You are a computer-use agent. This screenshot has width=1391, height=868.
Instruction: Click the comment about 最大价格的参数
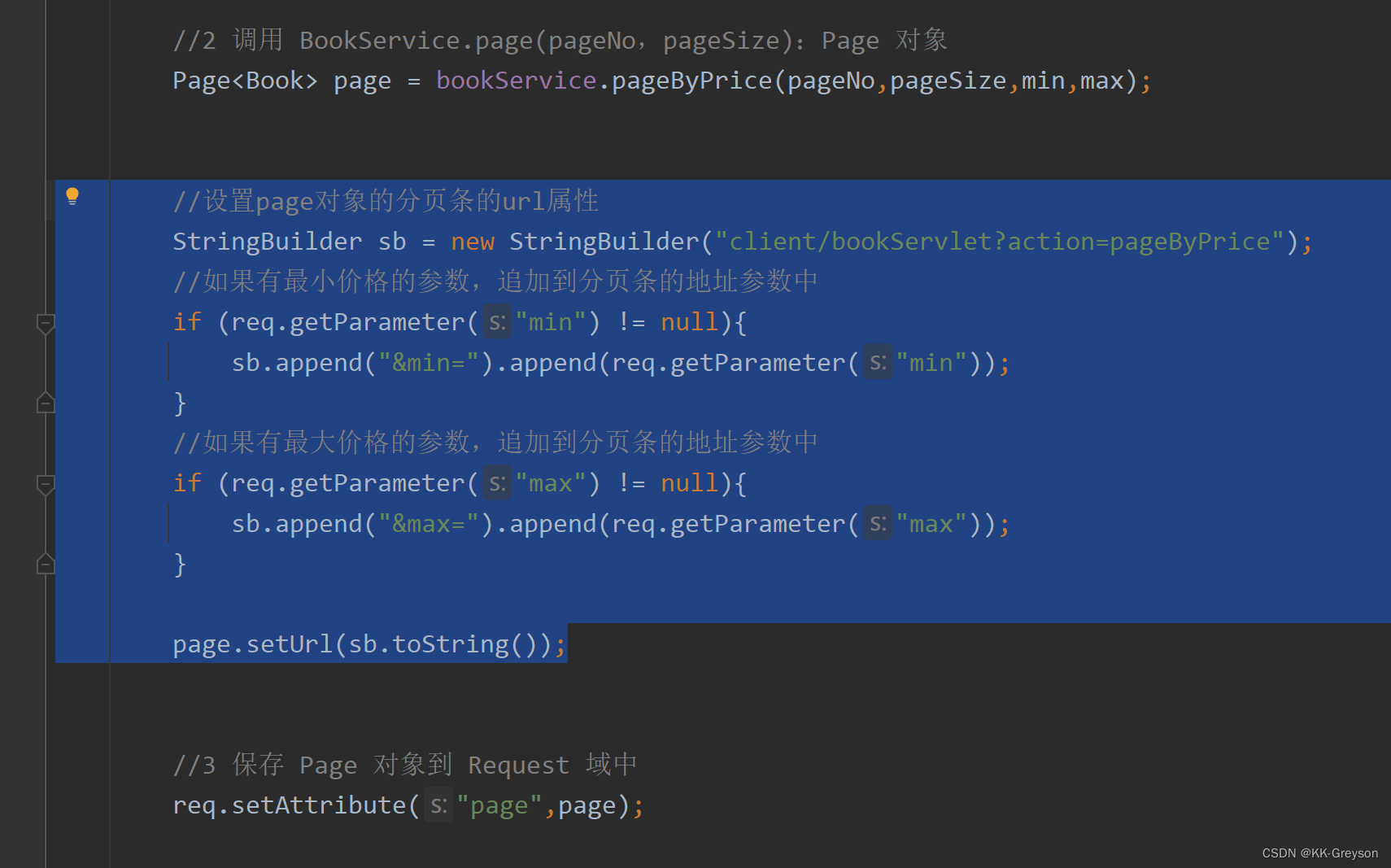coord(495,443)
